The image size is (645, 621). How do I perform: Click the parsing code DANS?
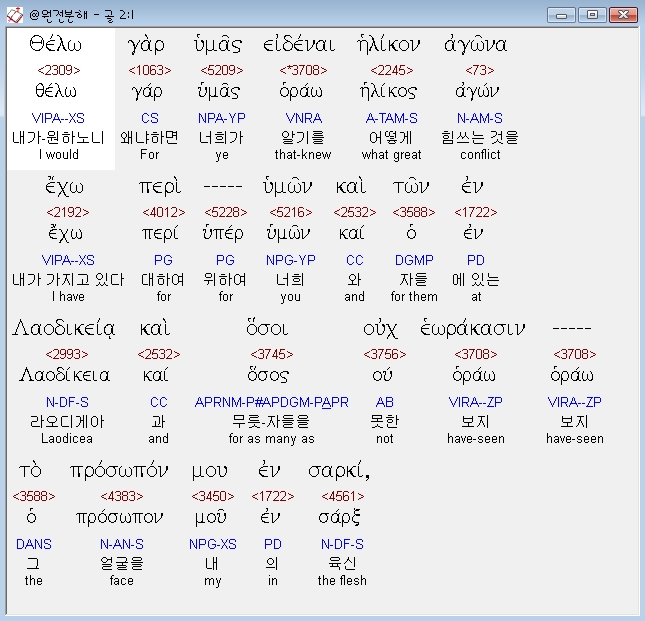(x=34, y=545)
